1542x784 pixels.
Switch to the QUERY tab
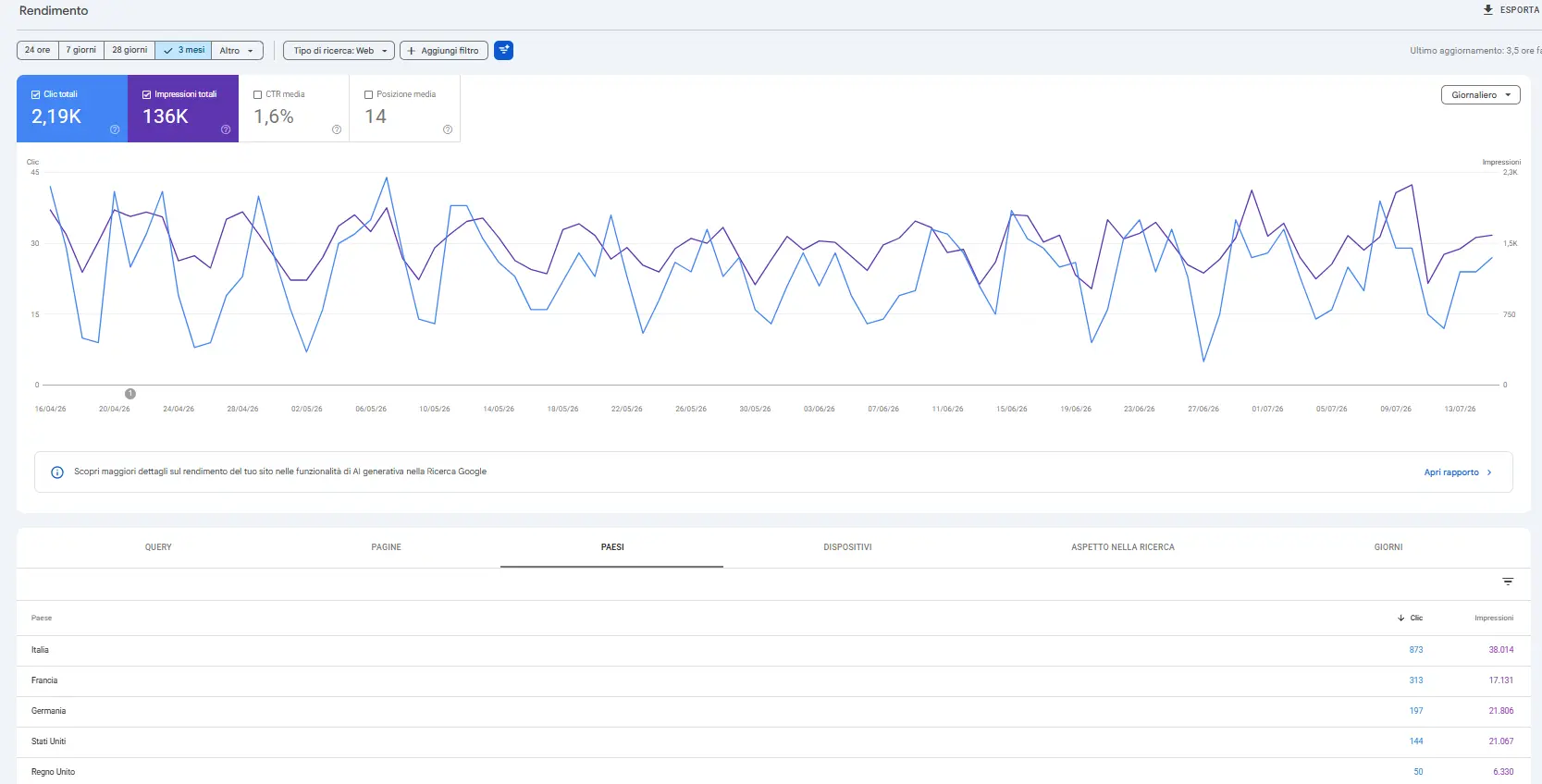click(158, 547)
